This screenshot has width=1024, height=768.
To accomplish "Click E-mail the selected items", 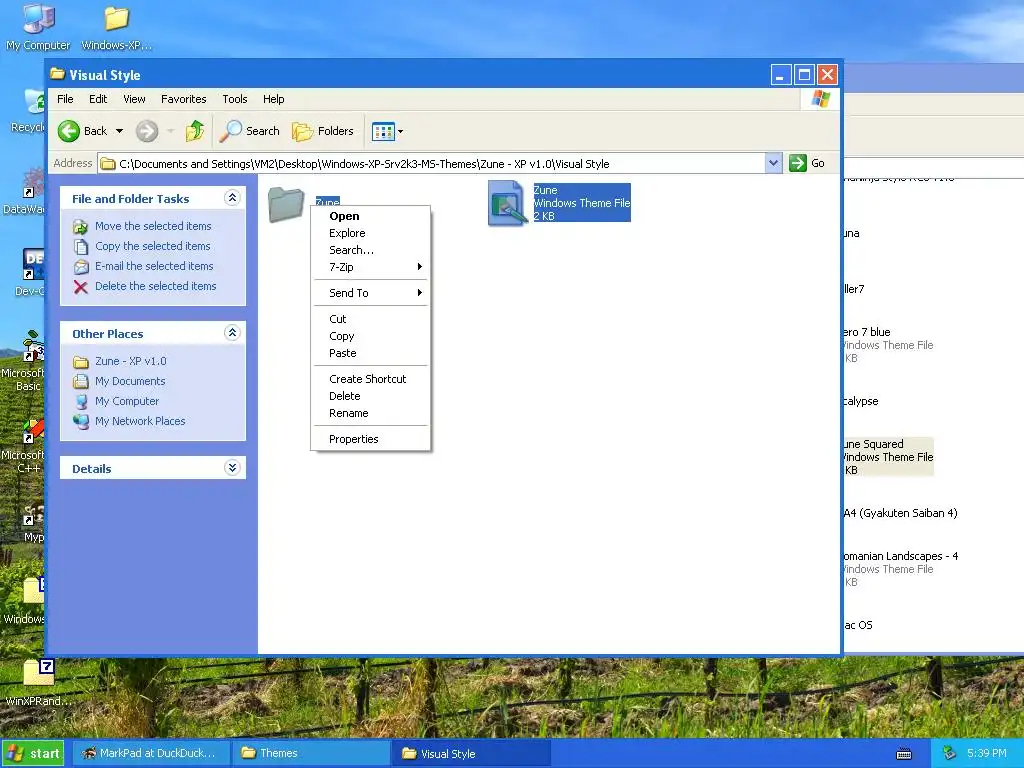I will pos(154,266).
